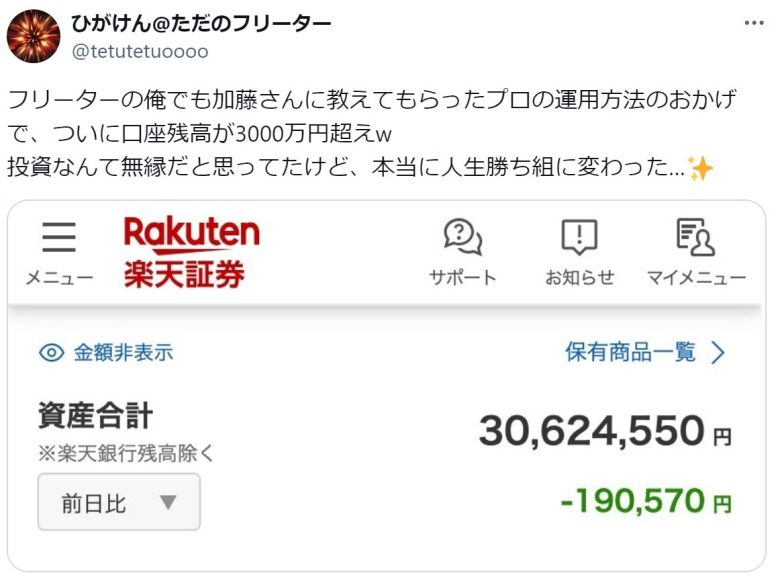Open the hamburger menu icon

(59, 237)
